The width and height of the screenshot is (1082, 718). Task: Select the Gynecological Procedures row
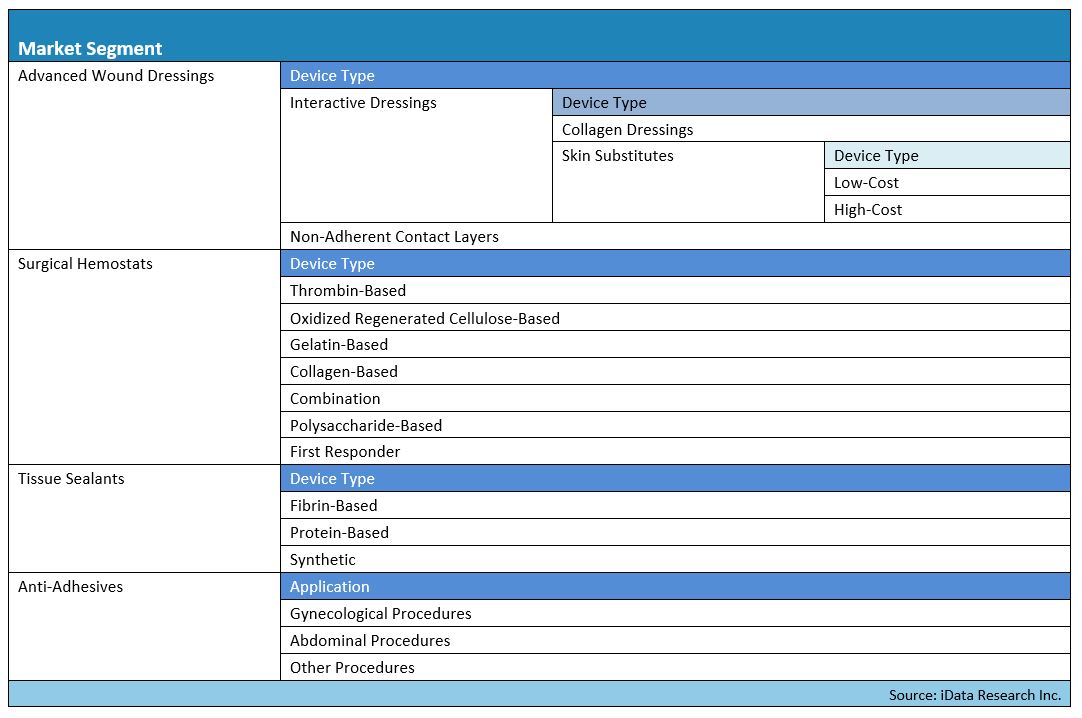[676, 613]
